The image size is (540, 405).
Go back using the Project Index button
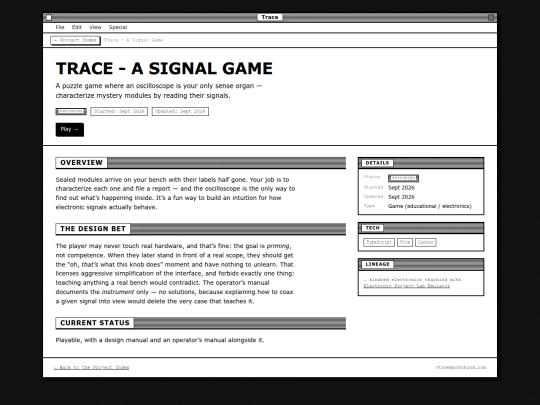tap(75, 40)
